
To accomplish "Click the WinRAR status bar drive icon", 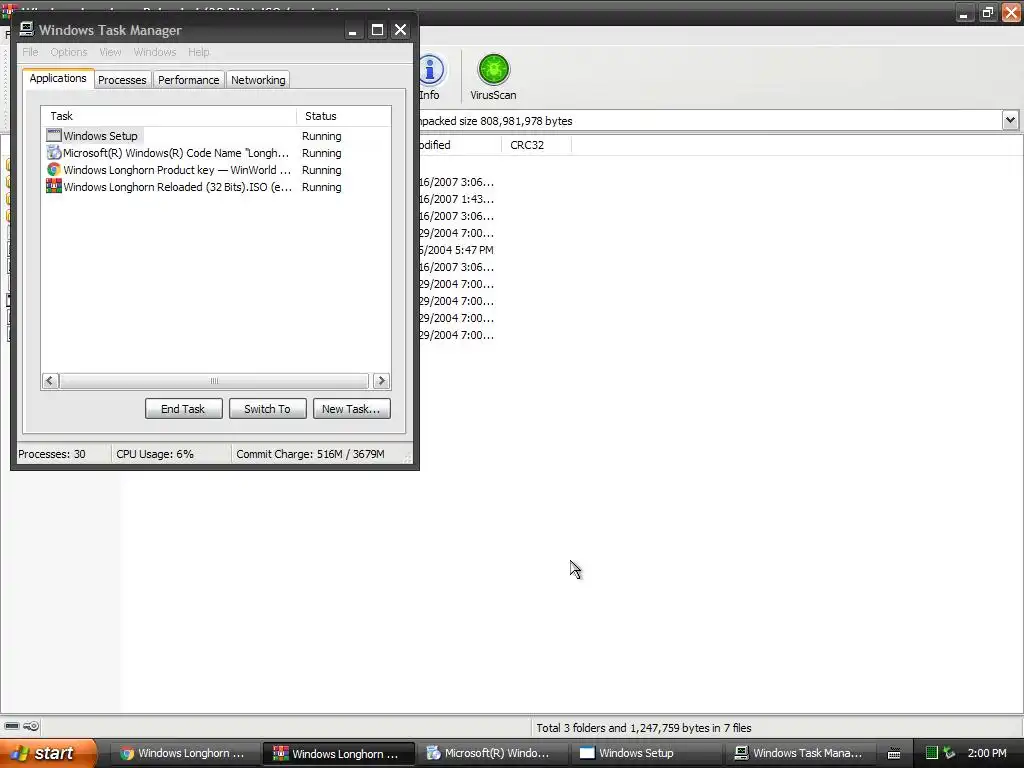I will pos(12,726).
